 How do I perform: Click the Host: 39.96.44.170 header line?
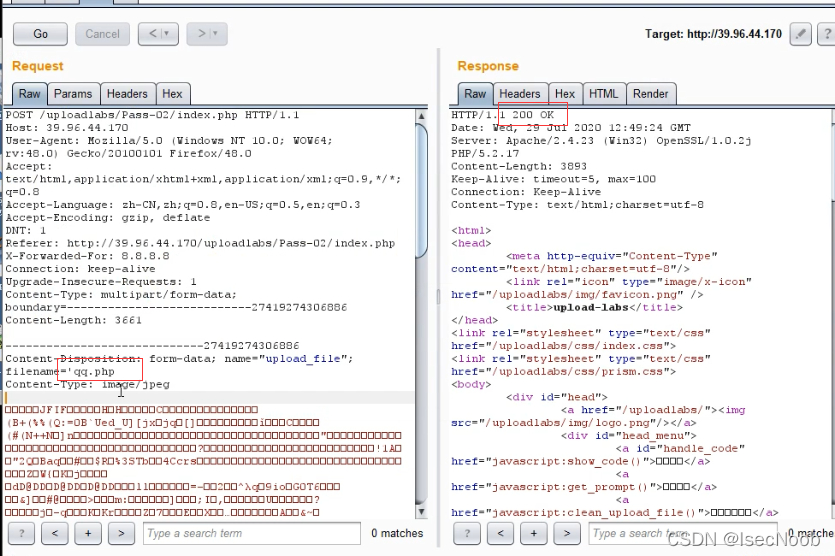(x=67, y=128)
